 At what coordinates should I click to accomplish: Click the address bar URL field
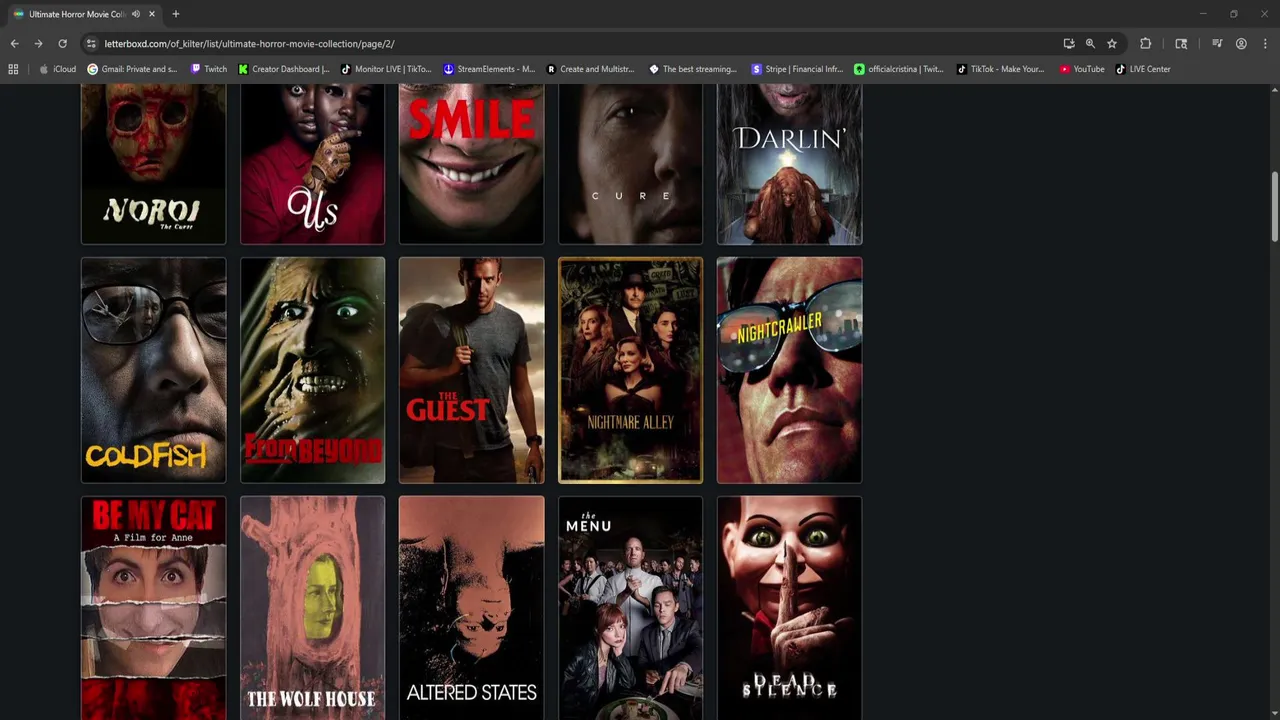coord(570,44)
